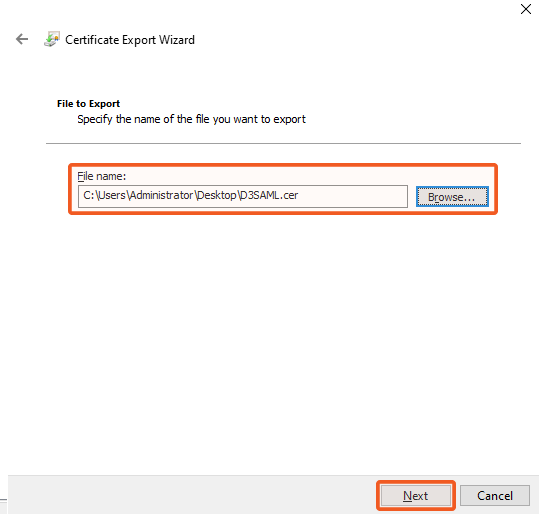
Task: Click 'Desktop' segment of the file path
Action: pos(217,195)
